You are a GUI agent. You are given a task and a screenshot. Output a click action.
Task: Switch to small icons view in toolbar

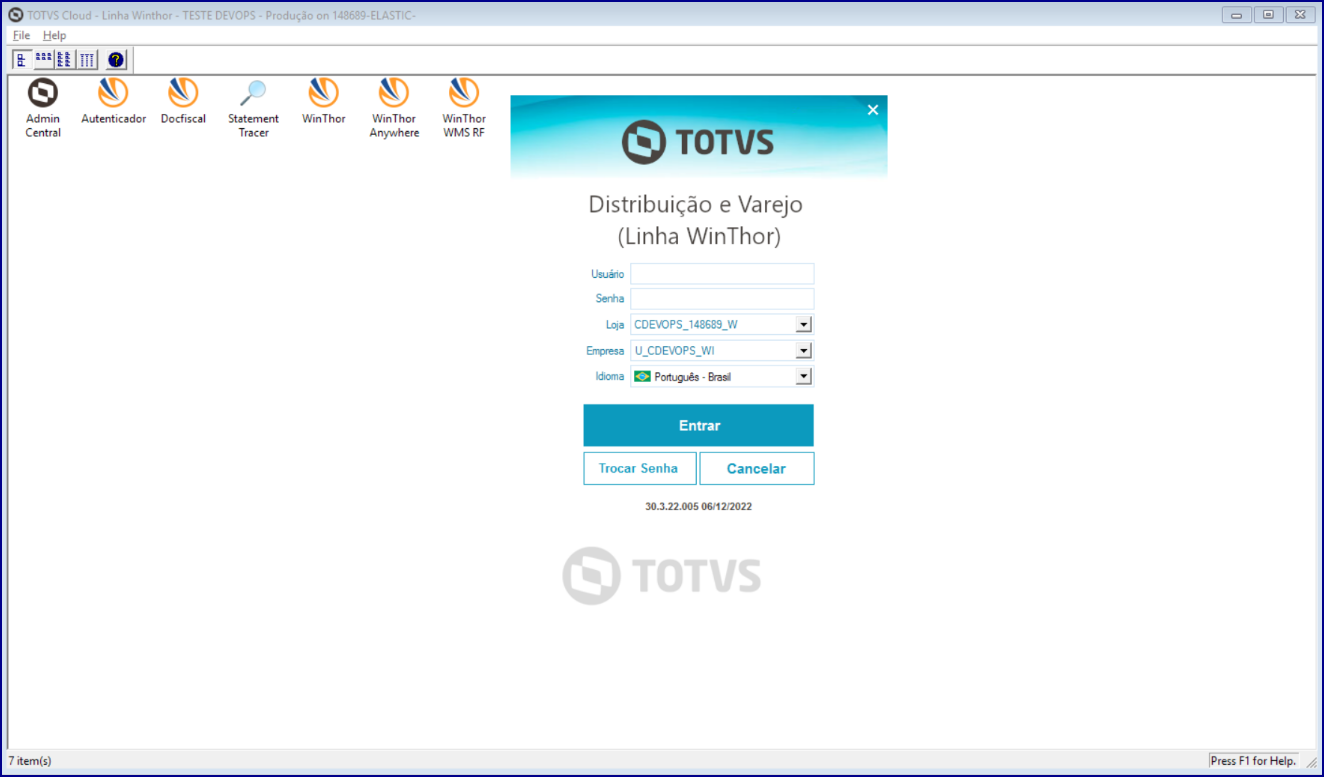pos(43,60)
